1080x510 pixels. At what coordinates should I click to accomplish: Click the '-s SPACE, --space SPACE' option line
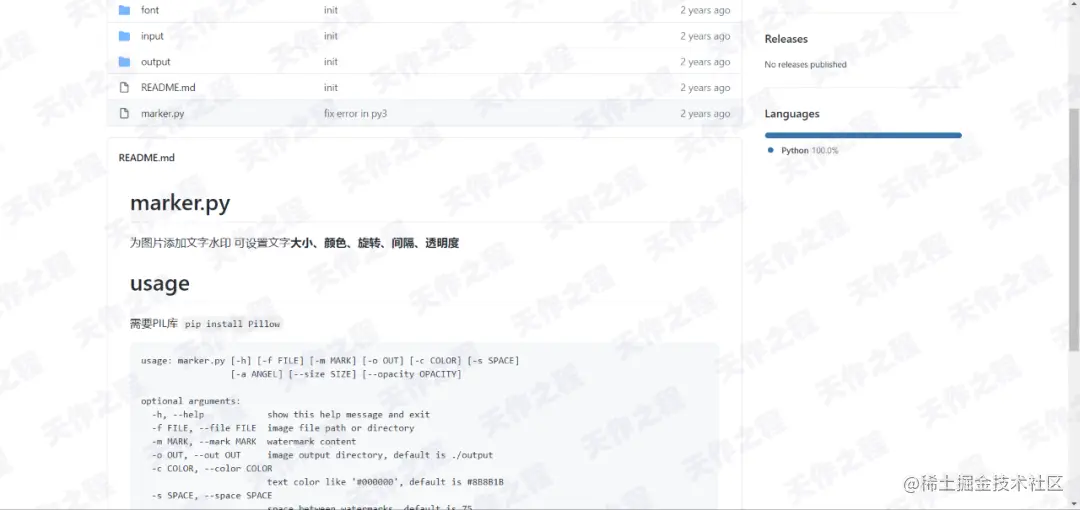click(212, 496)
